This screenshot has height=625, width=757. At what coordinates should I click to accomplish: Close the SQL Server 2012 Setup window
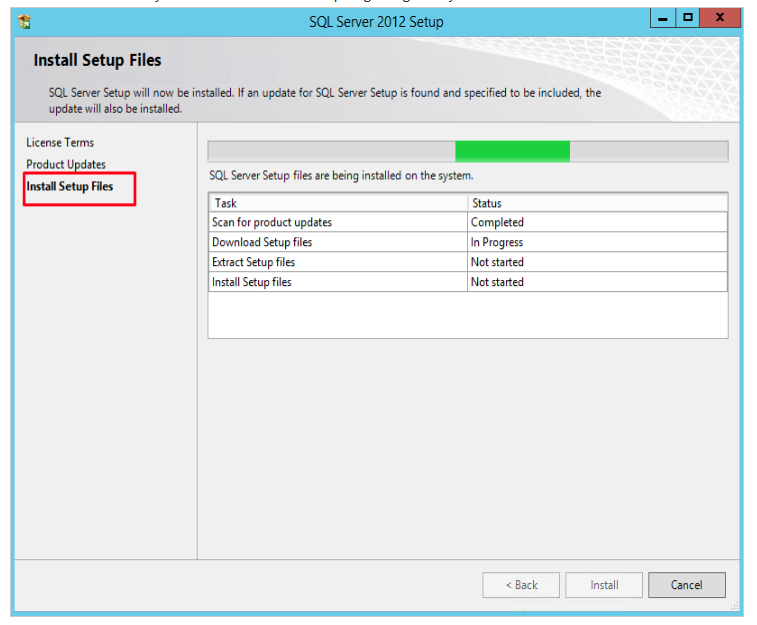[x=720, y=18]
